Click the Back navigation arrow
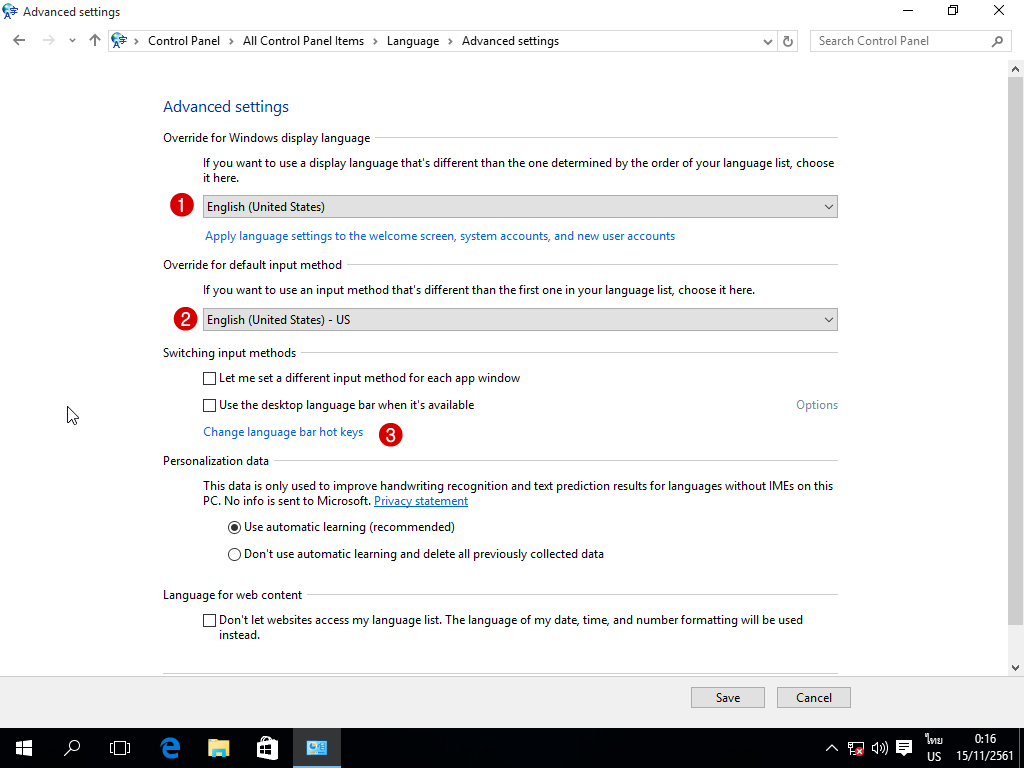 tap(19, 41)
